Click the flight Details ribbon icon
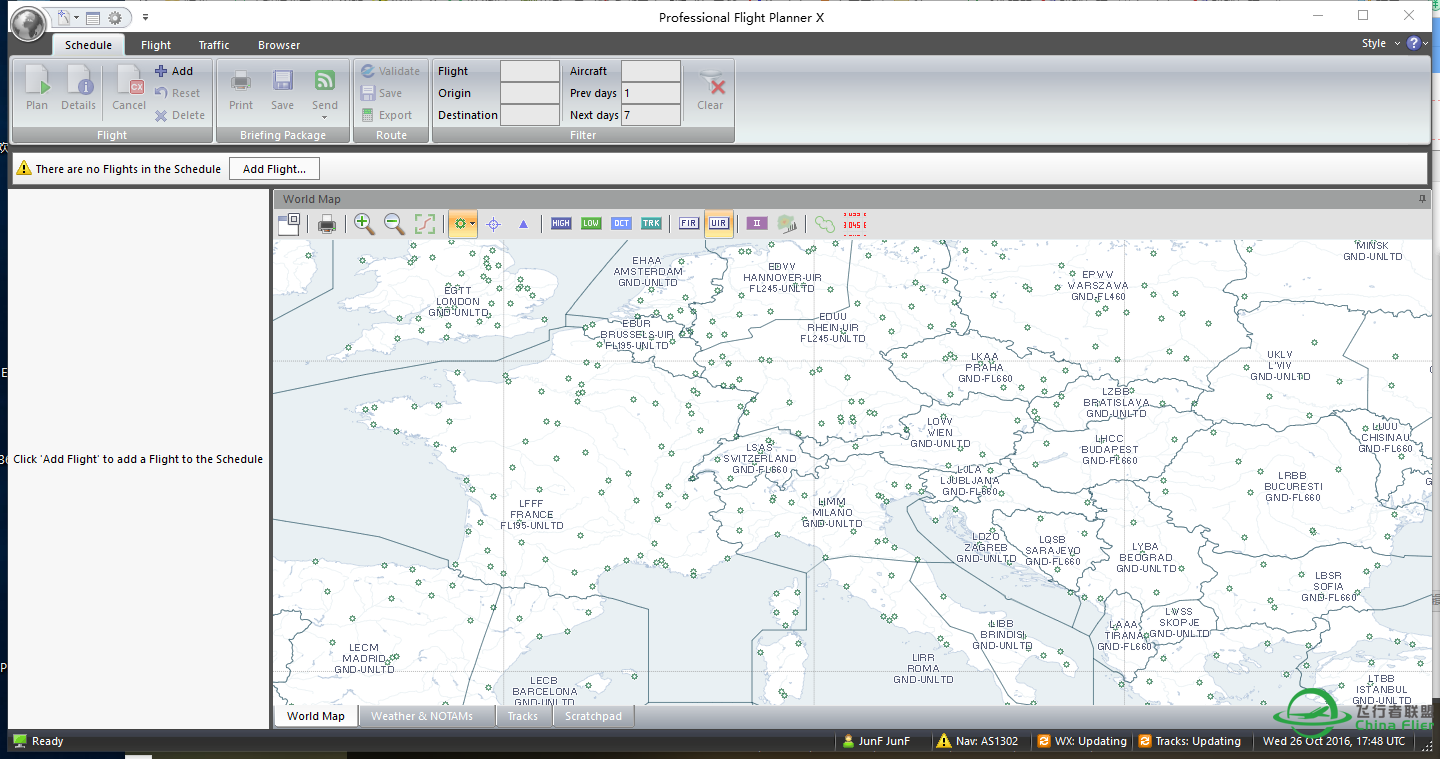The image size is (1440, 759). pos(78,87)
